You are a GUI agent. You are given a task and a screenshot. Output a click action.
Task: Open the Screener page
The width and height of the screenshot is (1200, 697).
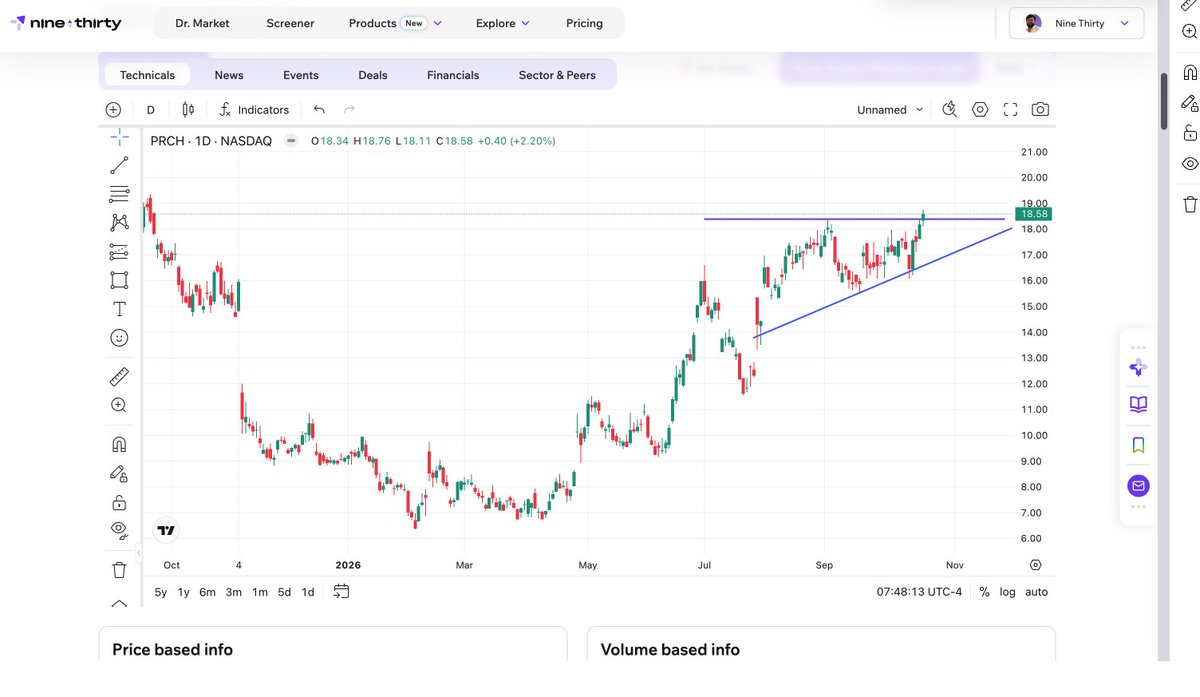(290, 23)
